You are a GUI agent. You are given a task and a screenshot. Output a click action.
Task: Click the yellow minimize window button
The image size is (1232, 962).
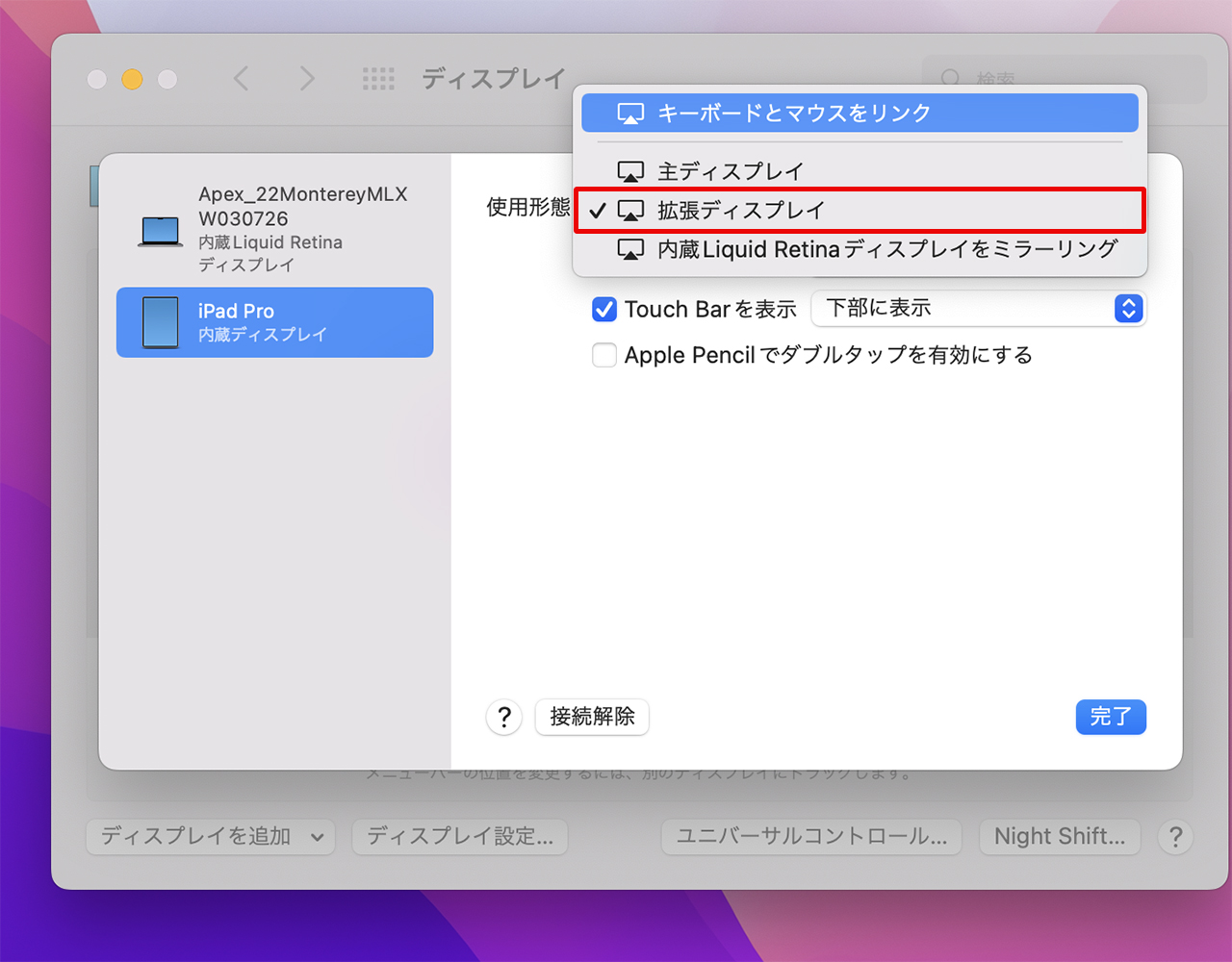[x=132, y=79]
